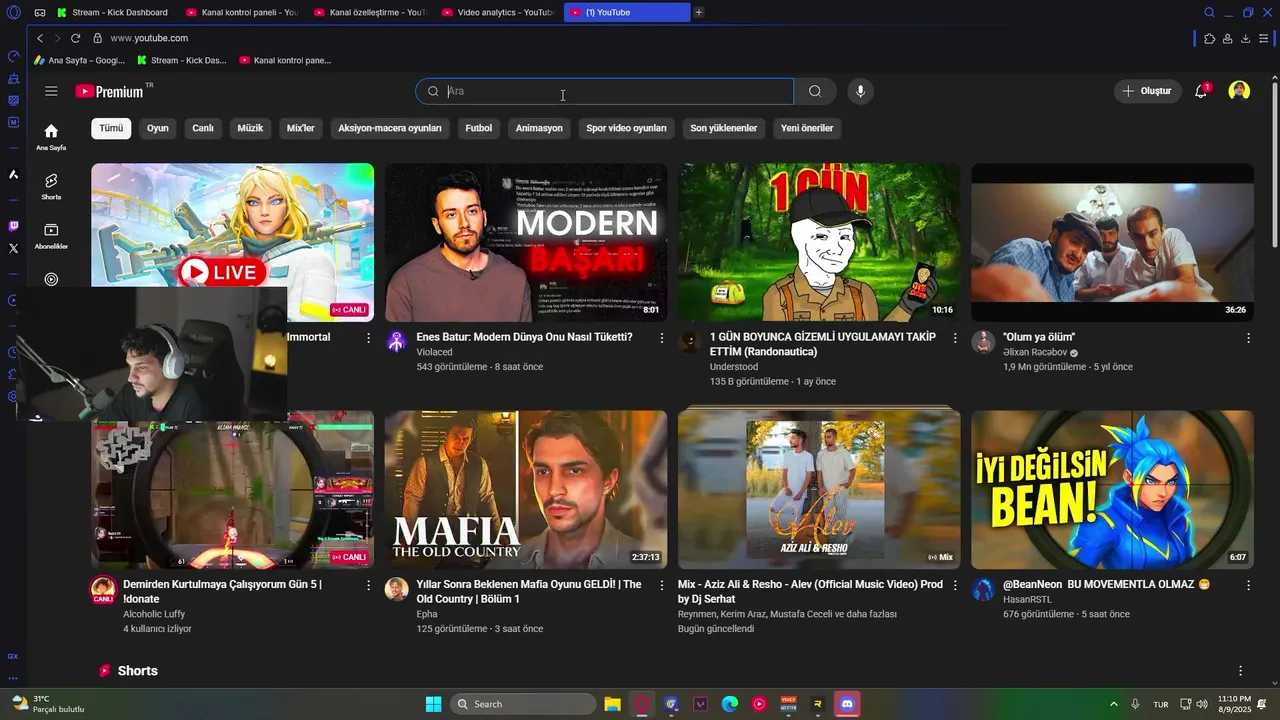Open options menu for Mix Aziz Ali & Resho
The width and height of the screenshot is (1280, 720).
coord(955,585)
